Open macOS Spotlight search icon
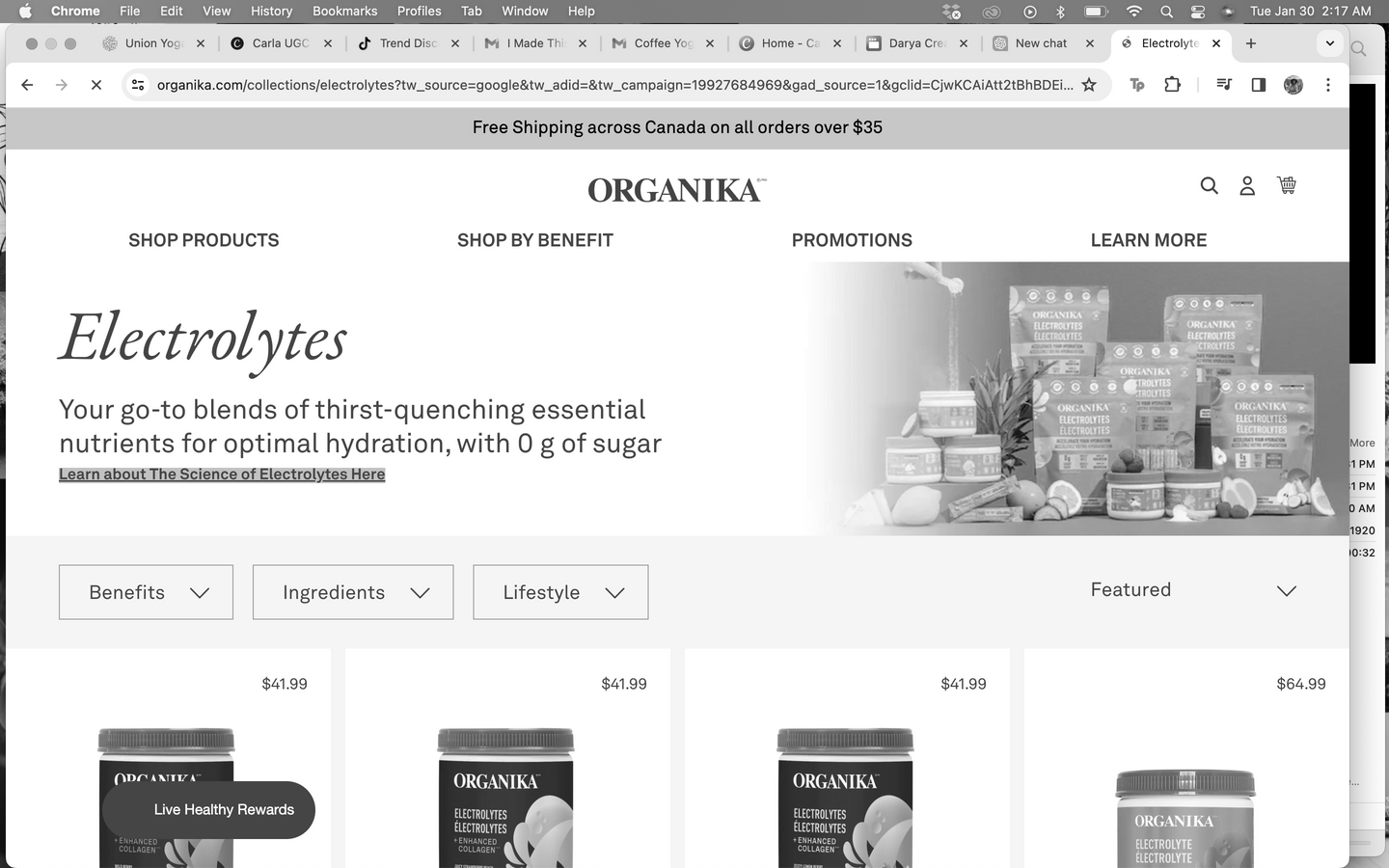Screen dimensions: 1389x868 (x=1166, y=12)
